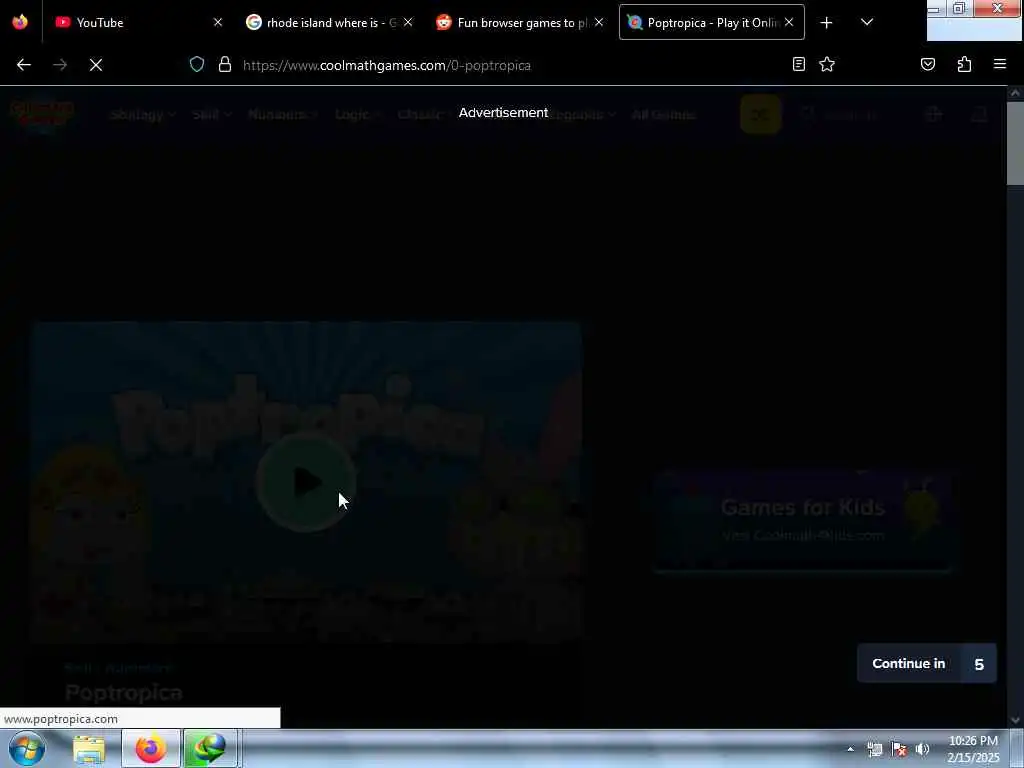Viewport: 1024px width, 768px height.
Task: Stop loading the page
Action: click(x=96, y=65)
